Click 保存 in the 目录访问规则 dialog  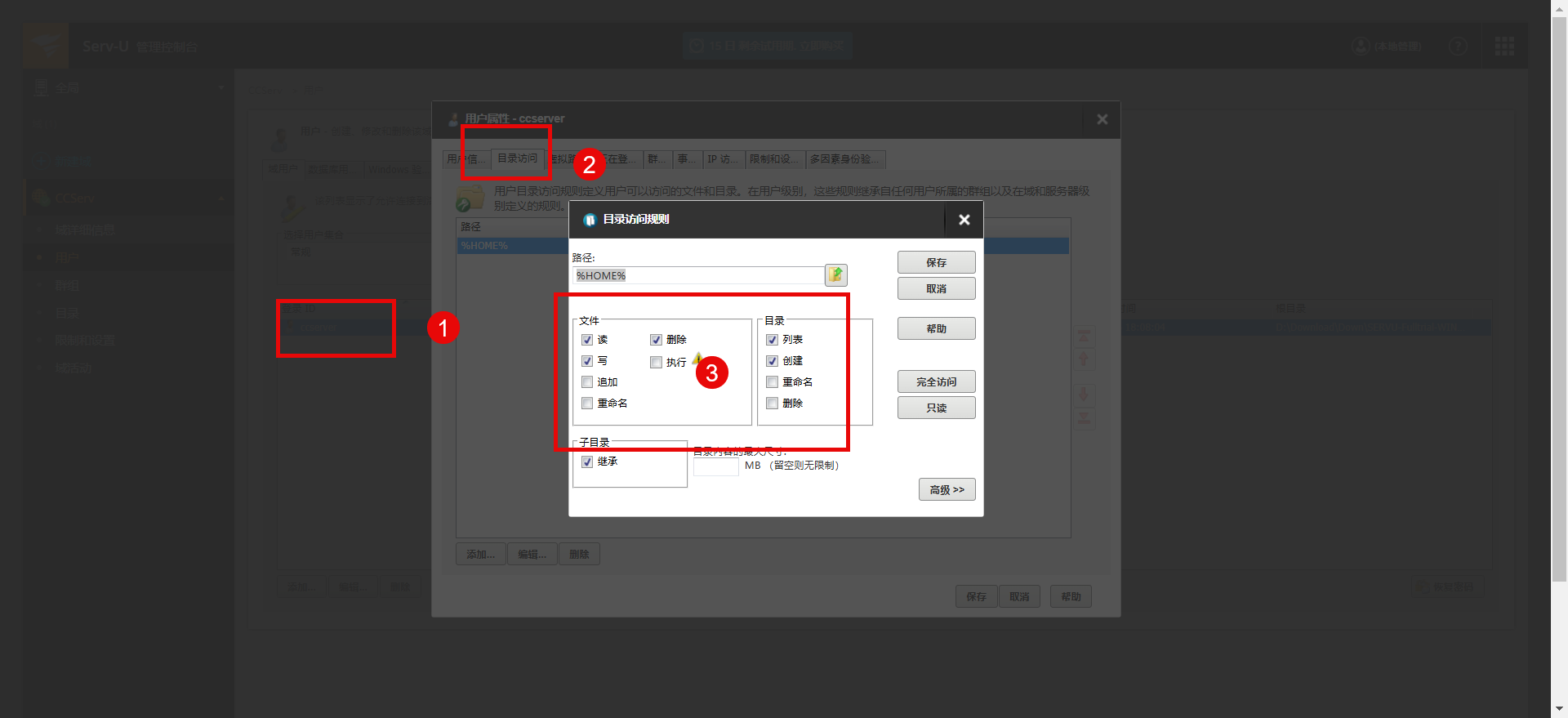[936, 262]
